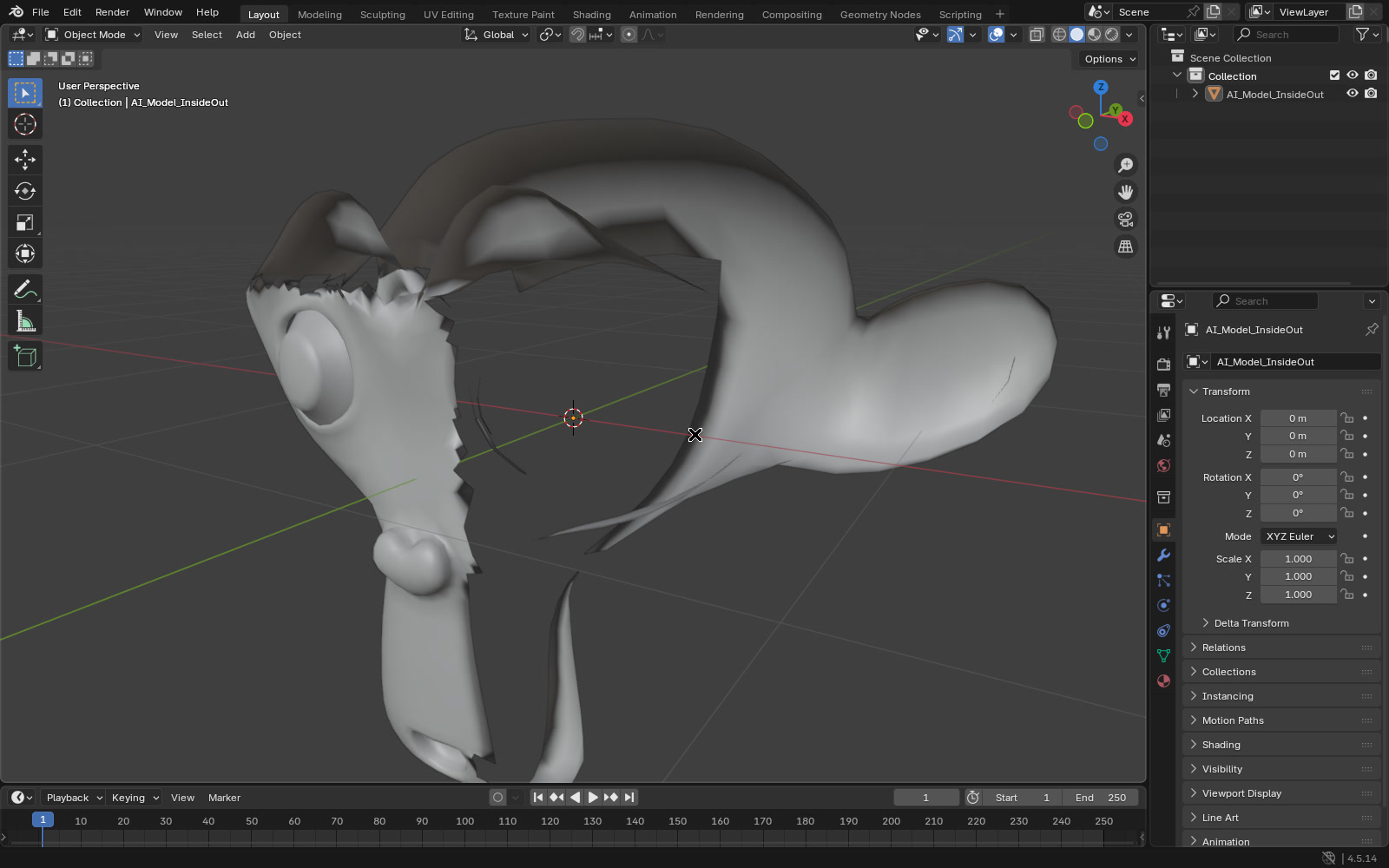Screen dimensions: 1389x868
Task: Toggle X-ray display mode
Action: coord(1037,35)
